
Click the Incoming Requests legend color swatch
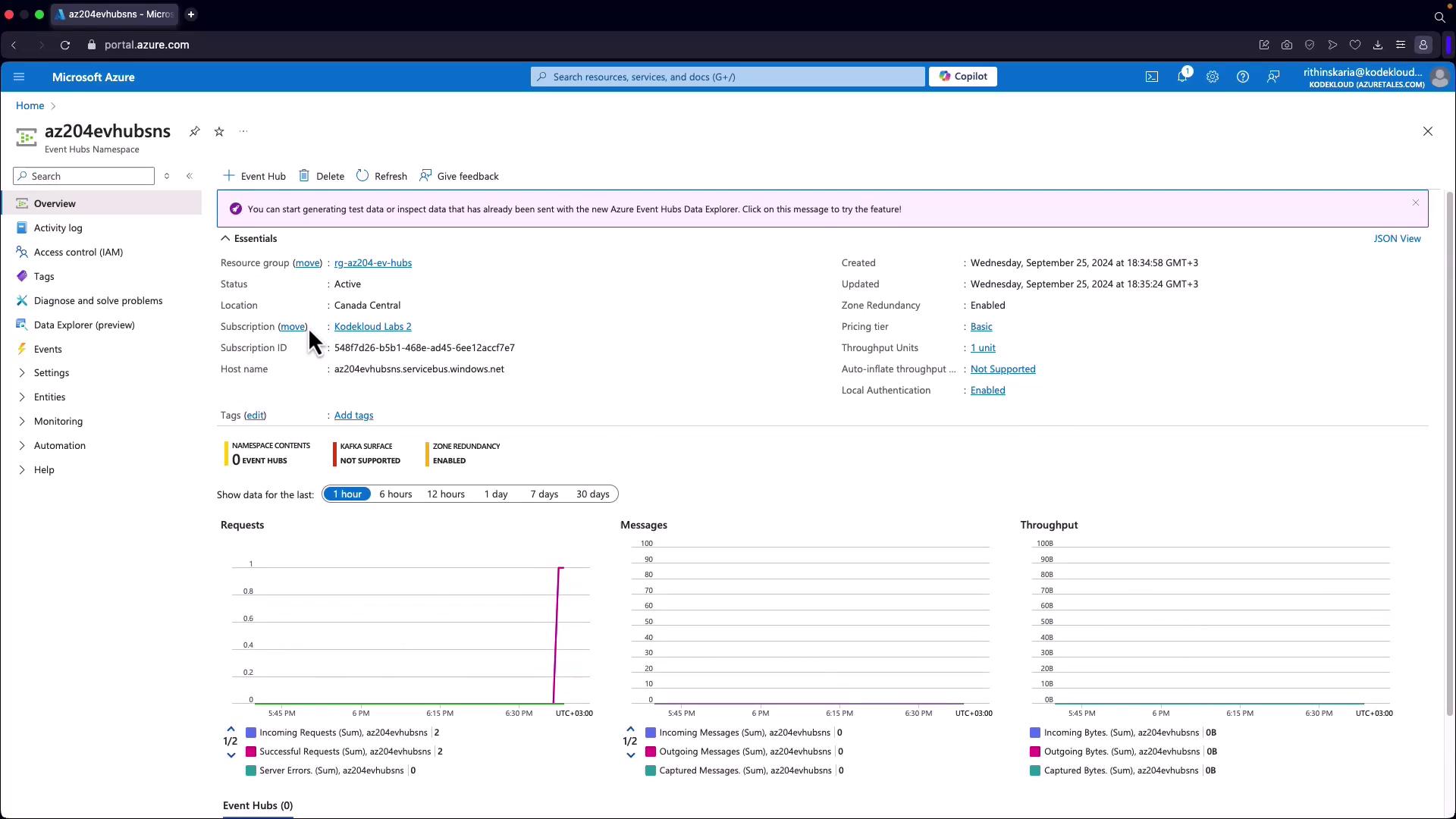[x=251, y=733]
